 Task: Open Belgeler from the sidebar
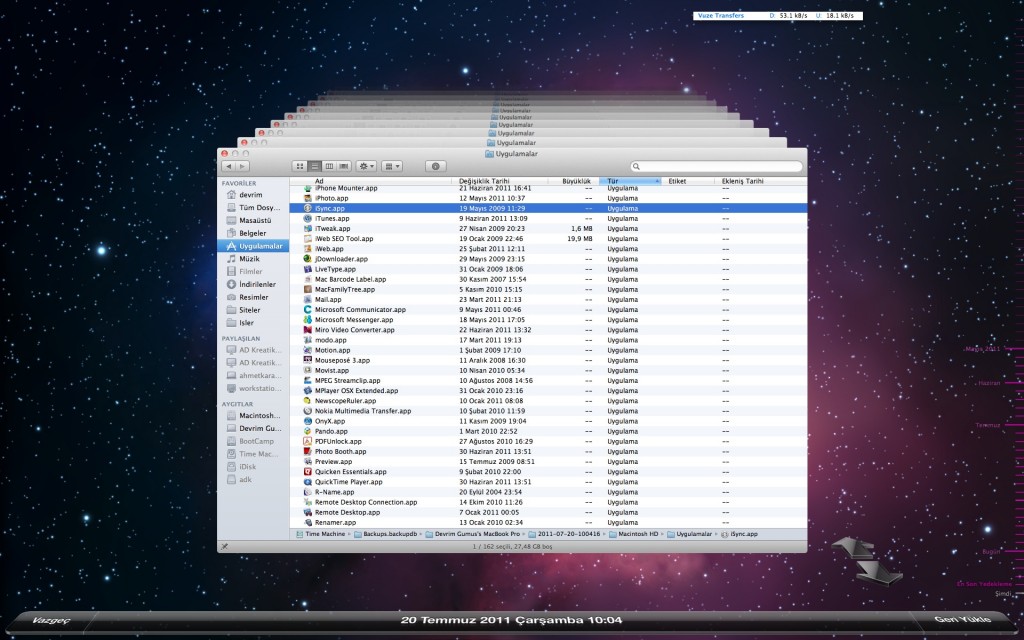click(252, 233)
